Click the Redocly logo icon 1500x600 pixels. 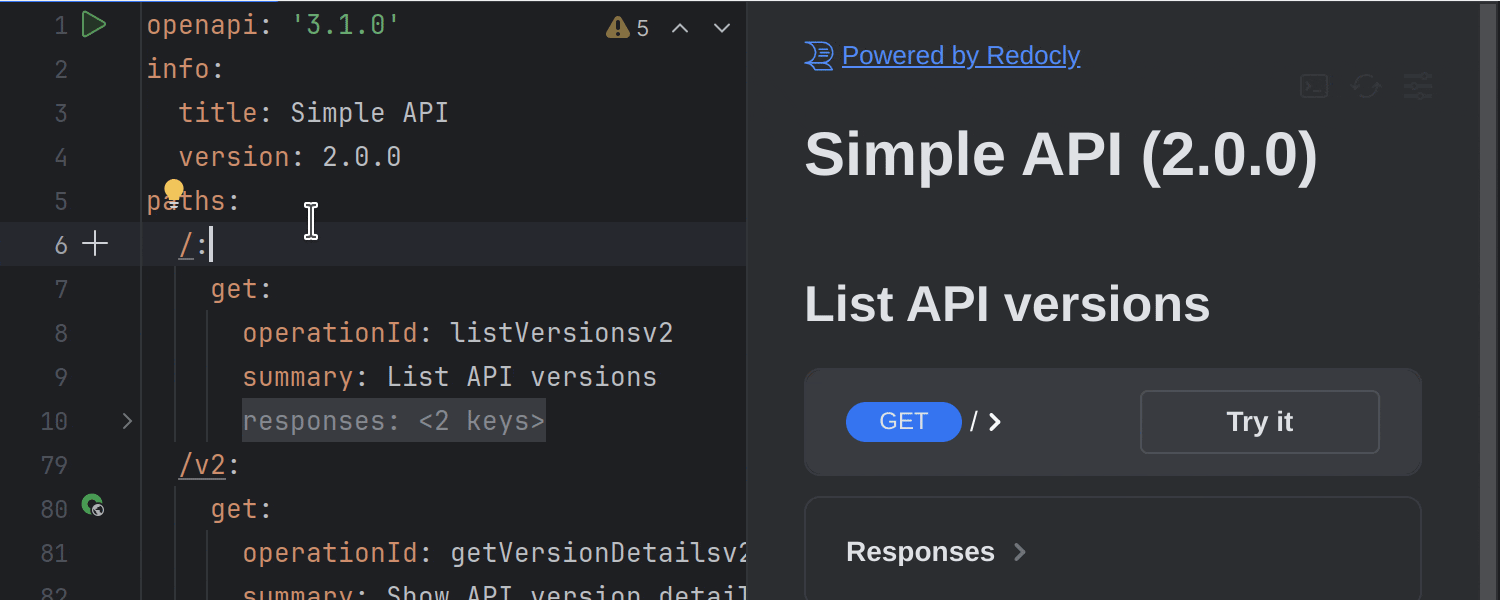pos(818,56)
